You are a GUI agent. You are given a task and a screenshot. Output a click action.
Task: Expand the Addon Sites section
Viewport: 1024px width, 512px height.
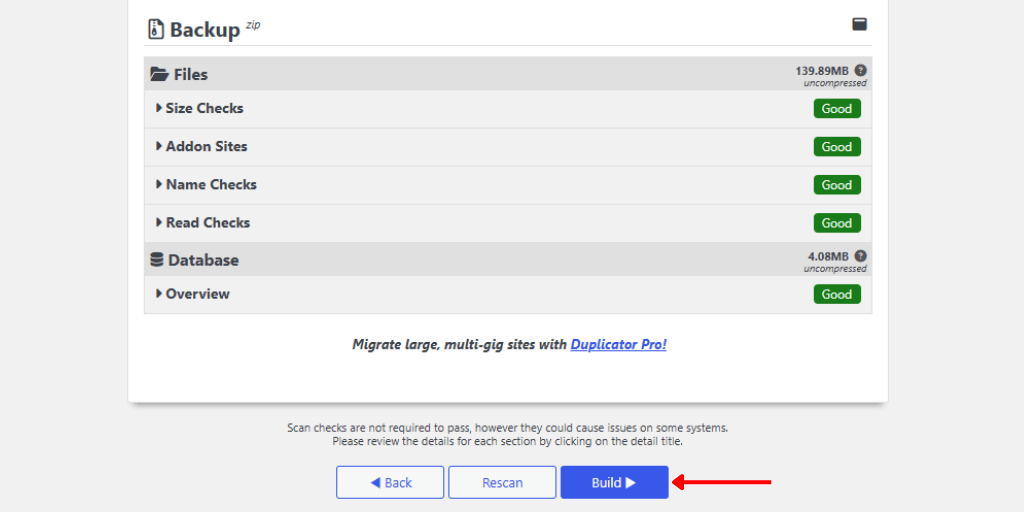pyautogui.click(x=202, y=146)
